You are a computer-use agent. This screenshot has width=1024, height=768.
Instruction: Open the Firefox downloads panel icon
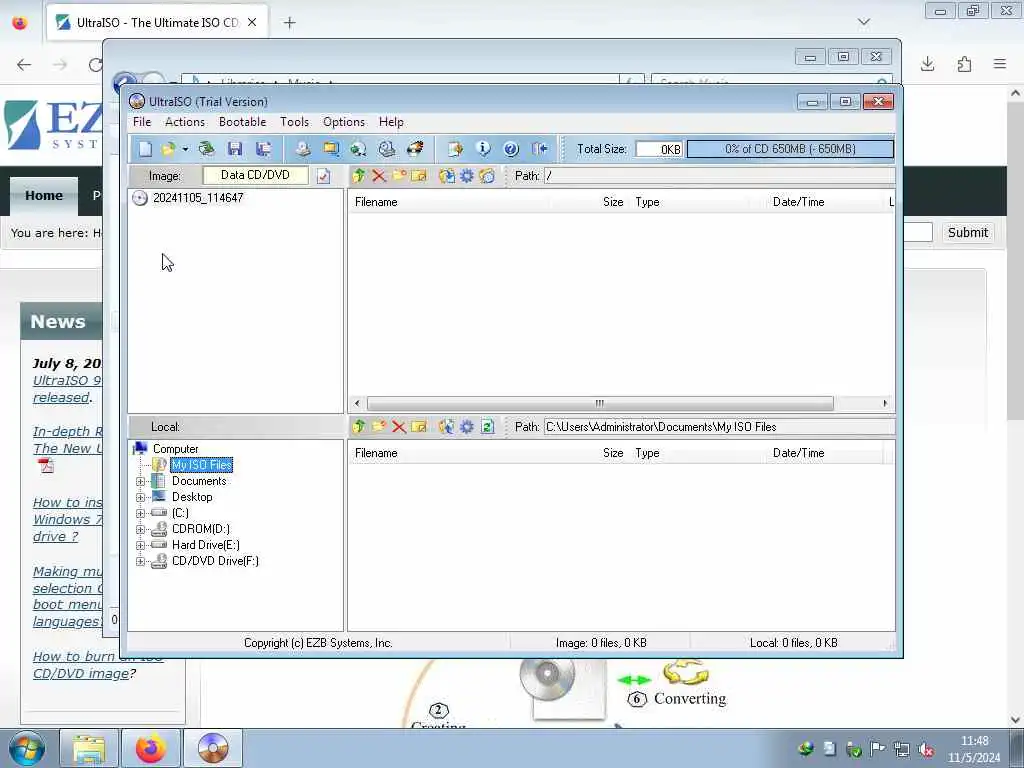pyautogui.click(x=927, y=64)
